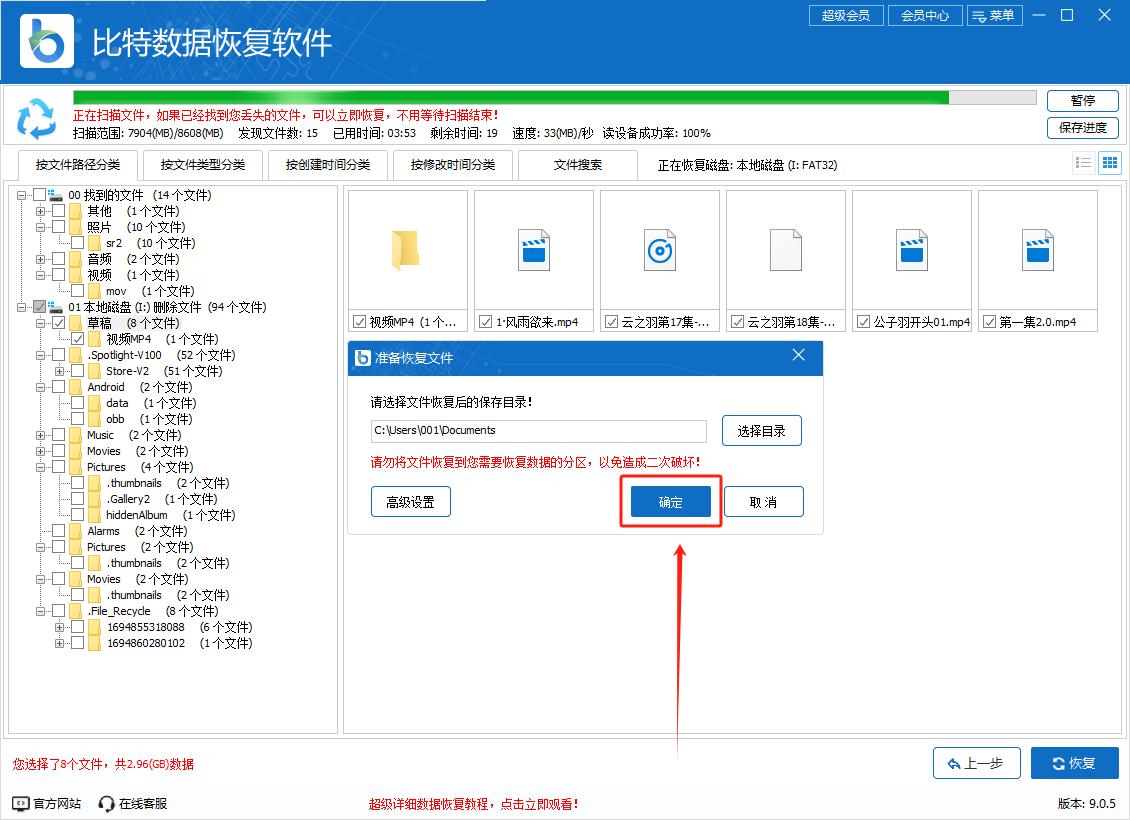Viewport: 1130px width, 820px height.
Task: Click the 风雨欲来.mp4 video file icon
Action: [533, 250]
